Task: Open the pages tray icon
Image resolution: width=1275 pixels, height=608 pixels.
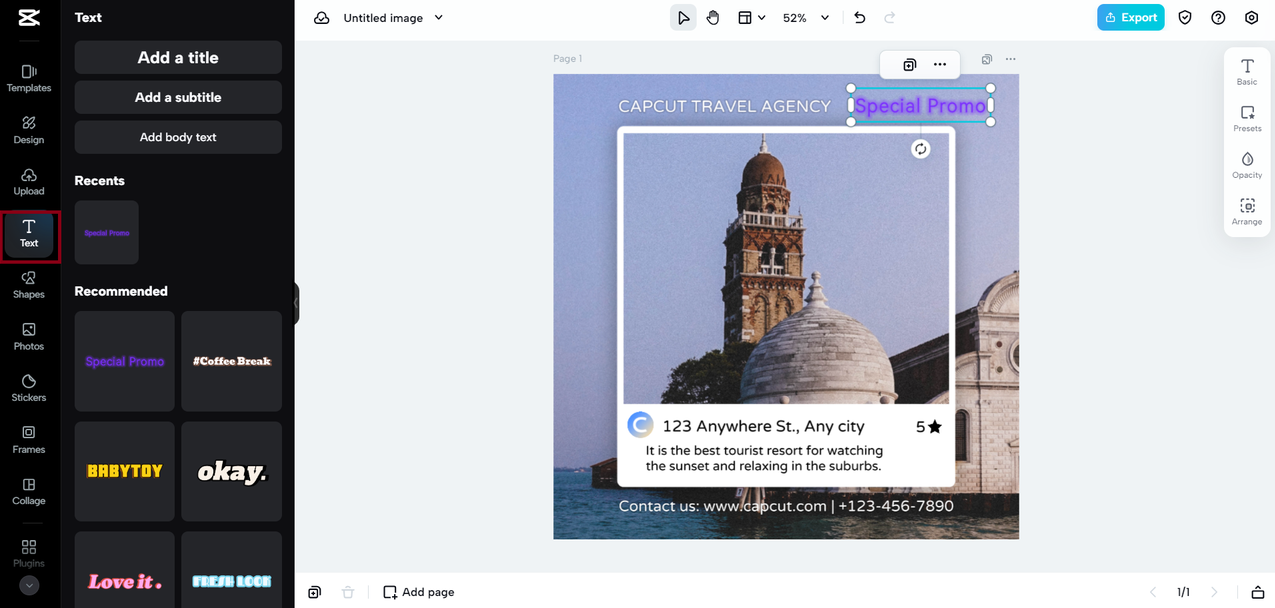Action: coord(1259,592)
